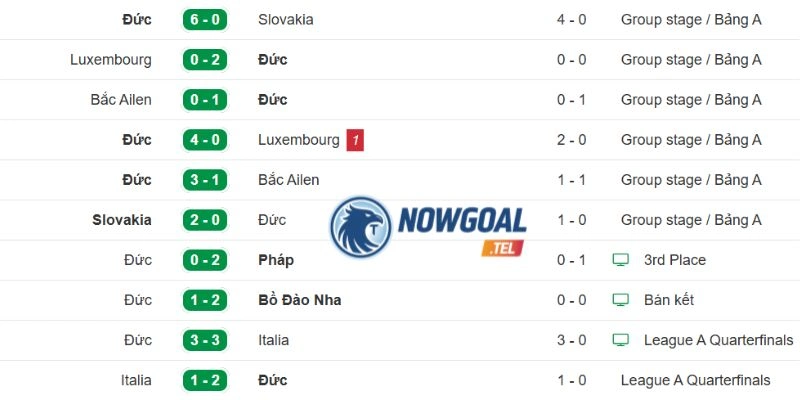Click the Italia home team in last row
This screenshot has width=800, height=400.
pyautogui.click(x=136, y=380)
